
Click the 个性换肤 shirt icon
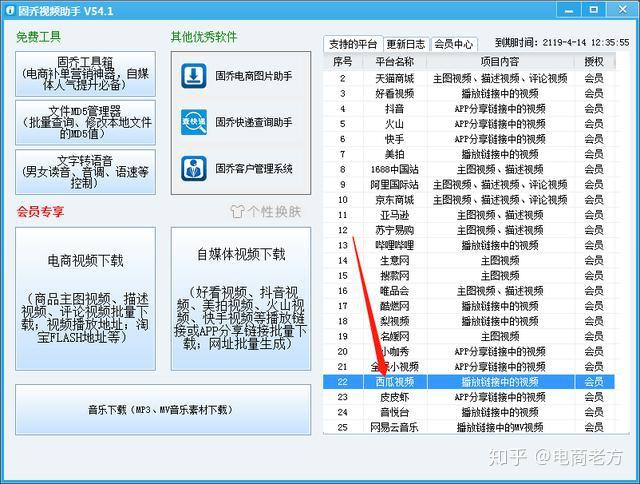tap(237, 211)
